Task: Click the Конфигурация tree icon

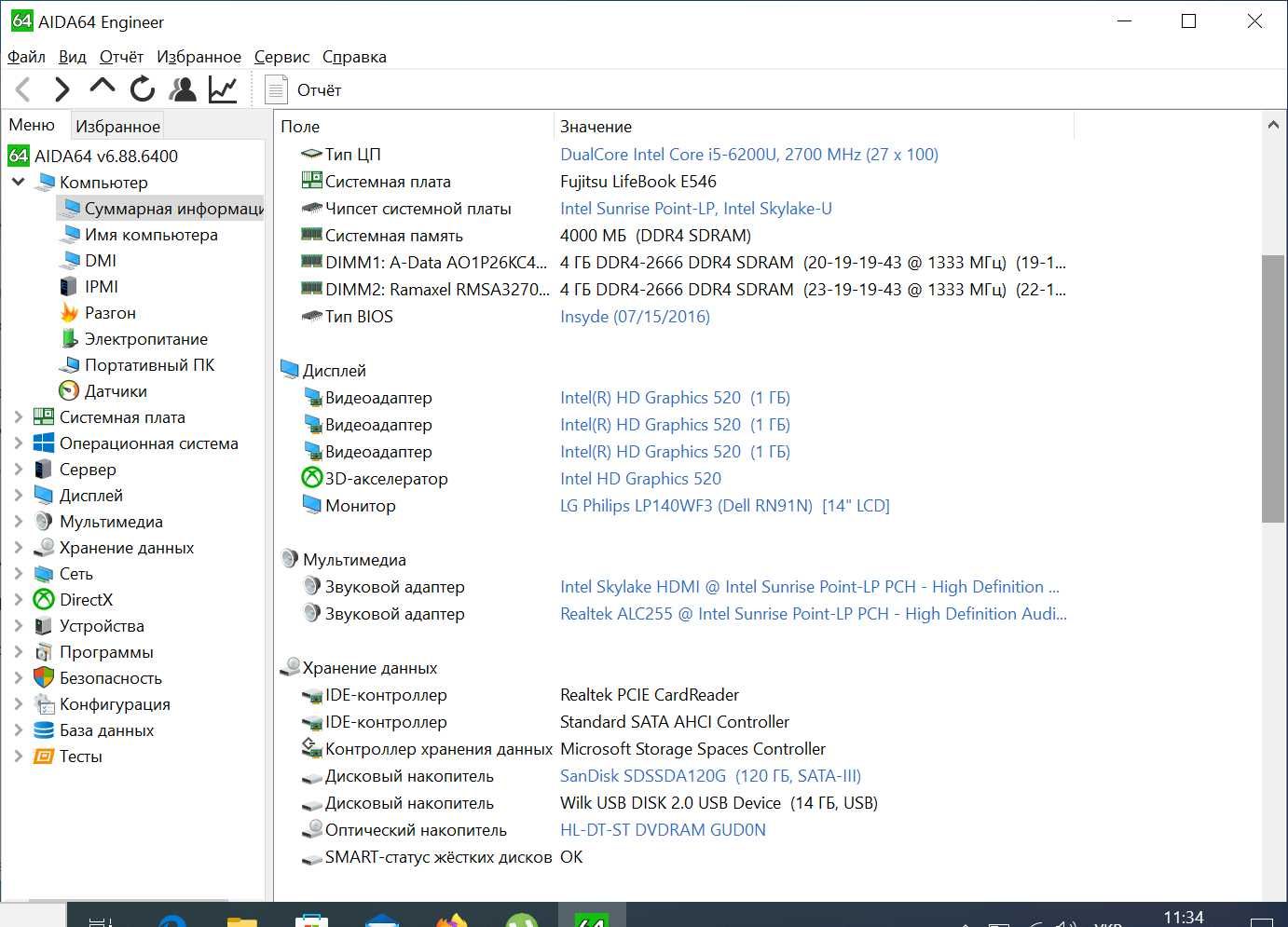Action: (44, 704)
